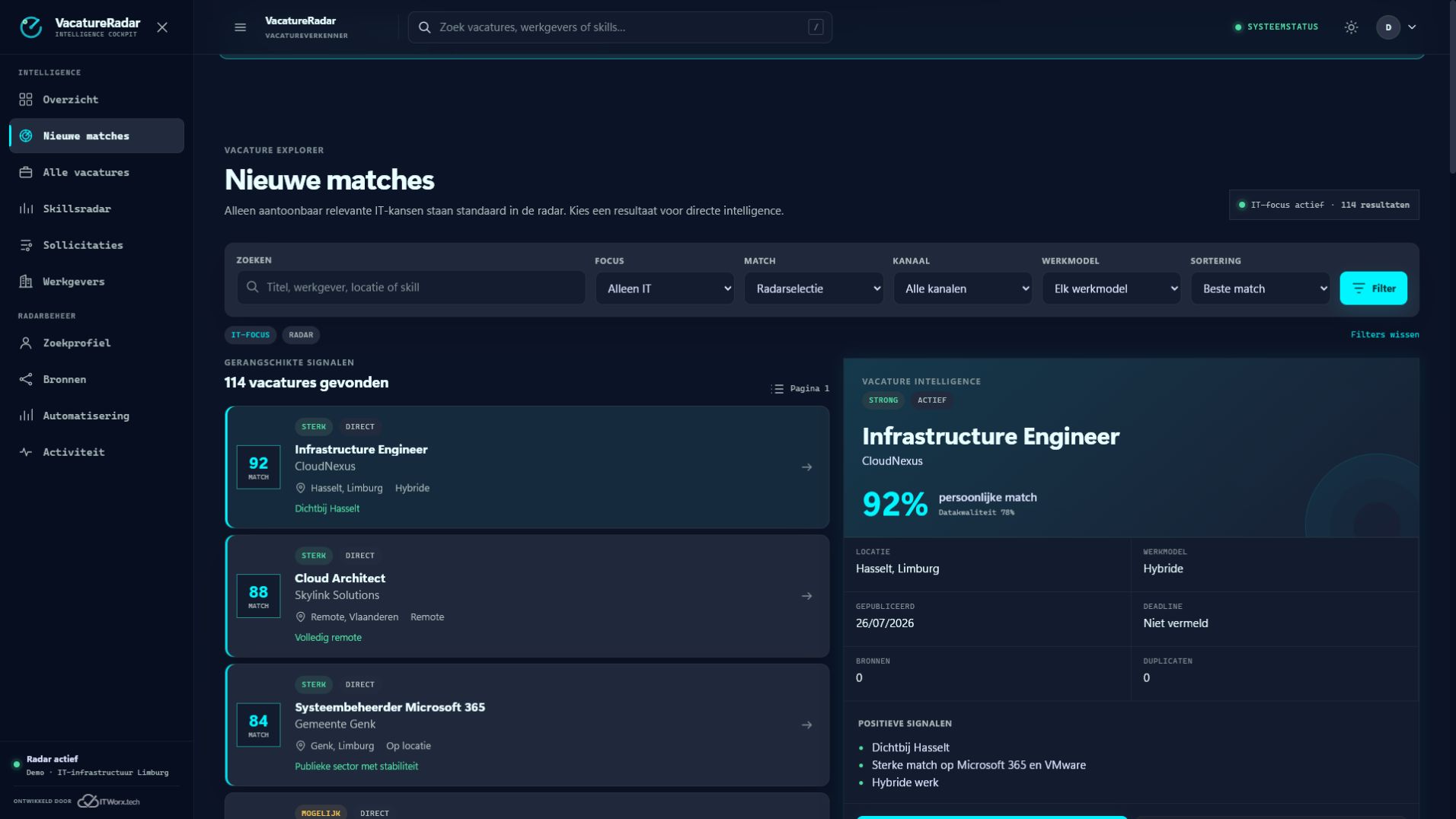Click the Titel, werkgever, locatie filter input
The image size is (1456, 819).
tap(411, 288)
